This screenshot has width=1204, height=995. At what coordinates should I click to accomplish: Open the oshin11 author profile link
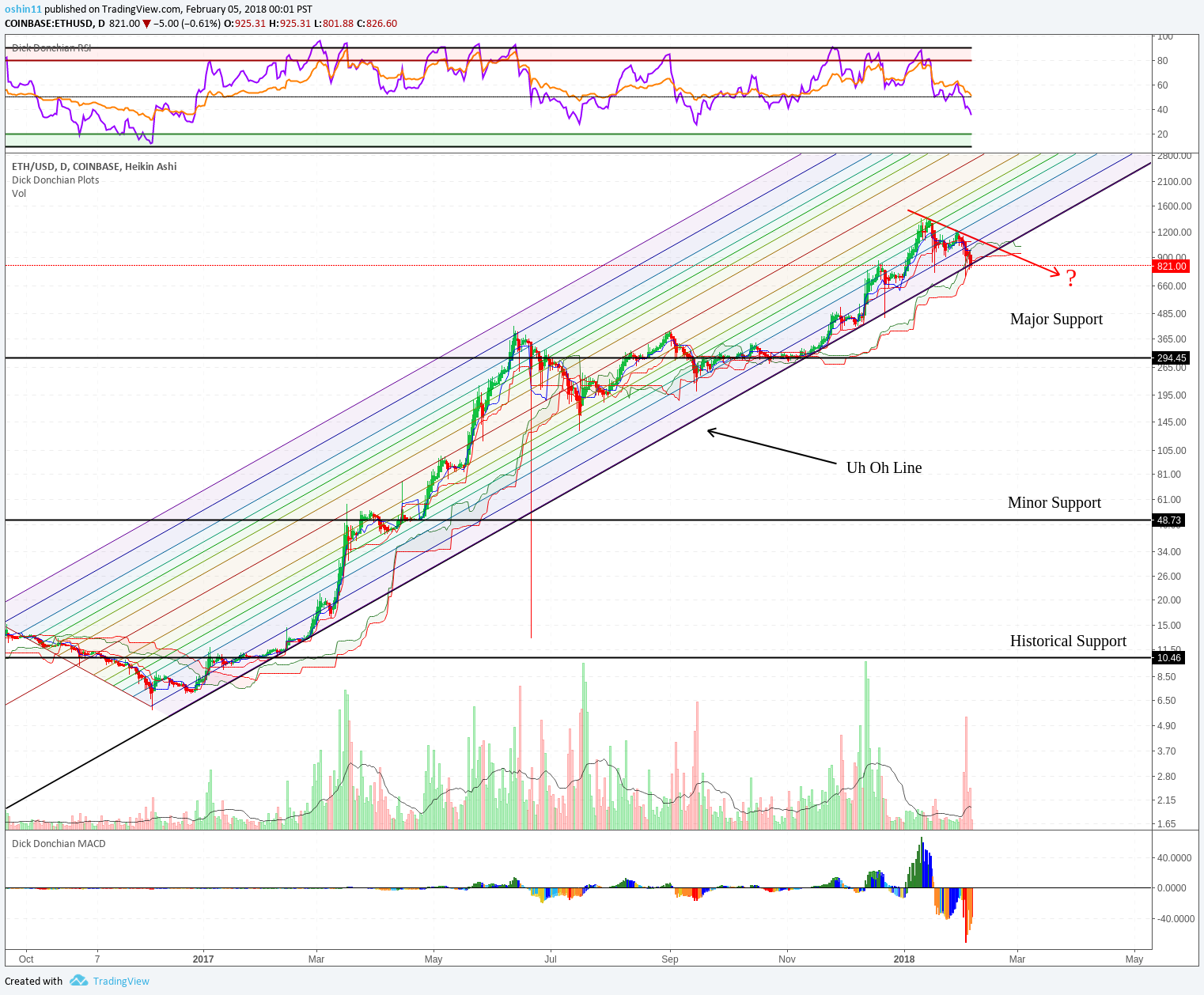click(x=23, y=9)
